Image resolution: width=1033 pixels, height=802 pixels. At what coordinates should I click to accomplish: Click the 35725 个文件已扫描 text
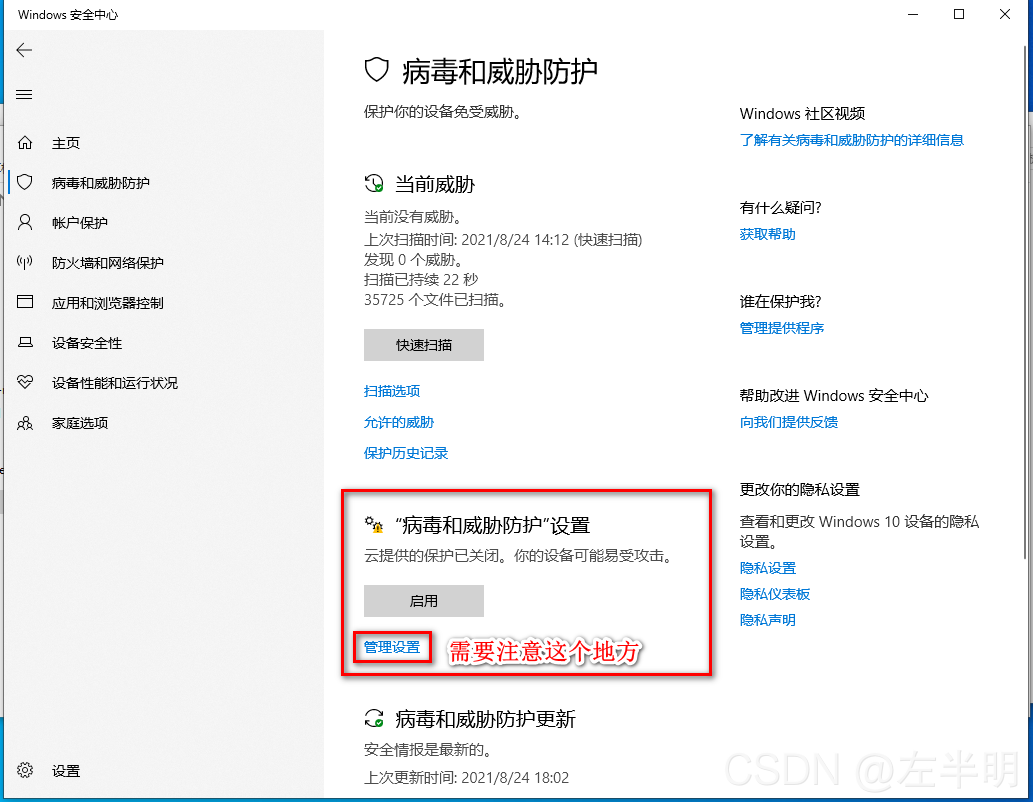click(x=436, y=300)
